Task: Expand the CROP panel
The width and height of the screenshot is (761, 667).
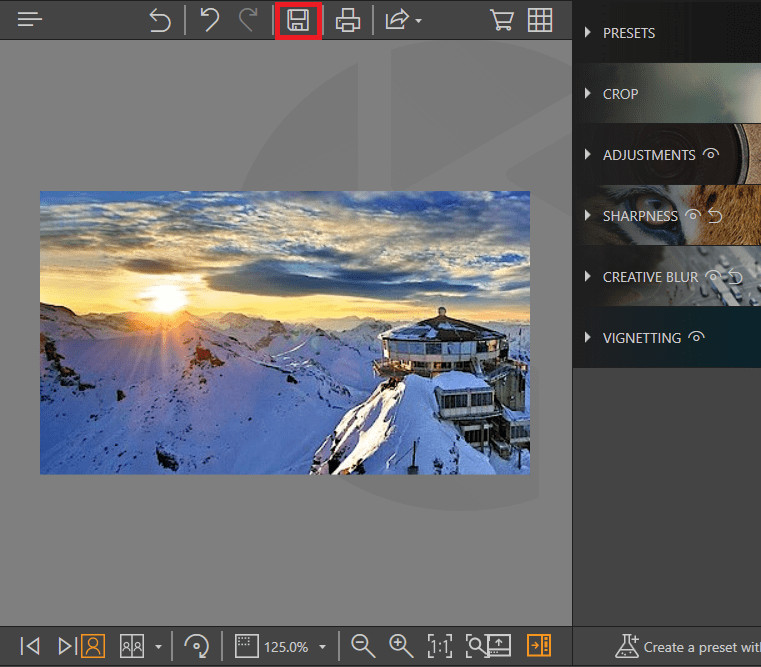Action: (588, 94)
